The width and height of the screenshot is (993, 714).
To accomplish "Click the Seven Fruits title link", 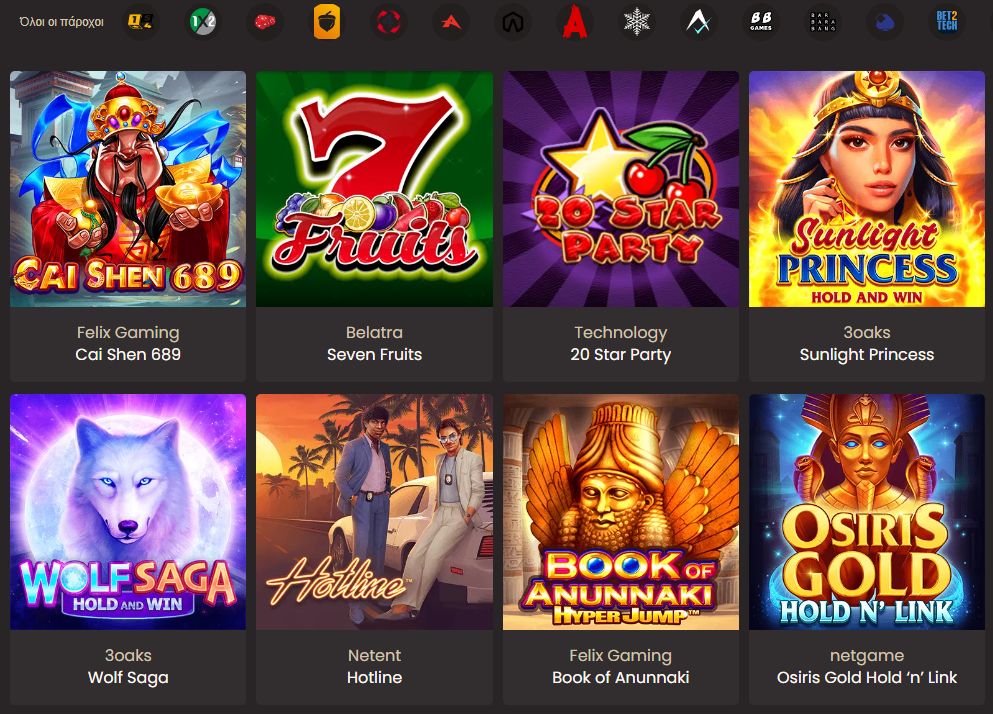I will pyautogui.click(x=374, y=354).
